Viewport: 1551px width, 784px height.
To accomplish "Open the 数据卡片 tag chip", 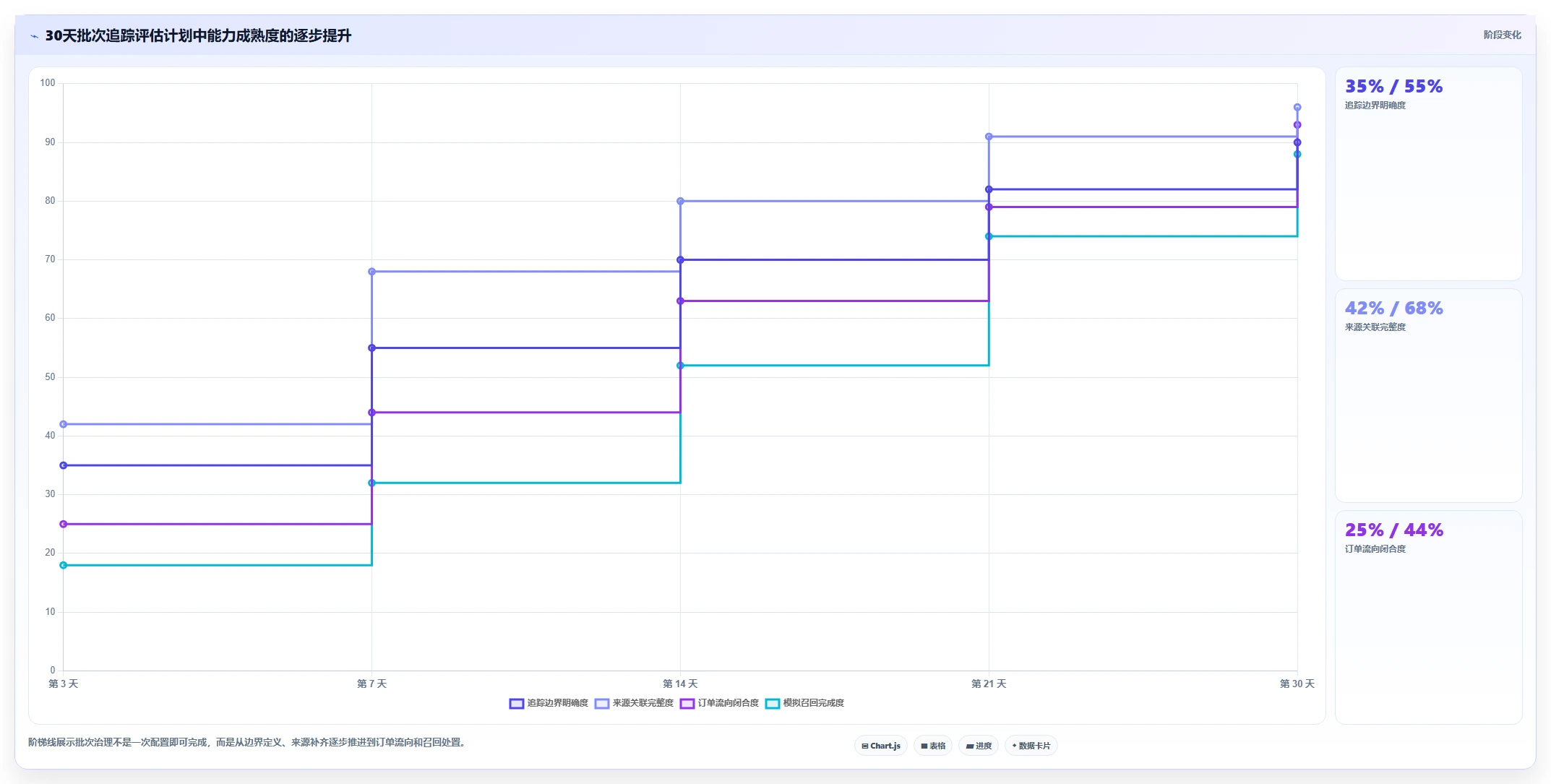I will pyautogui.click(x=1031, y=746).
